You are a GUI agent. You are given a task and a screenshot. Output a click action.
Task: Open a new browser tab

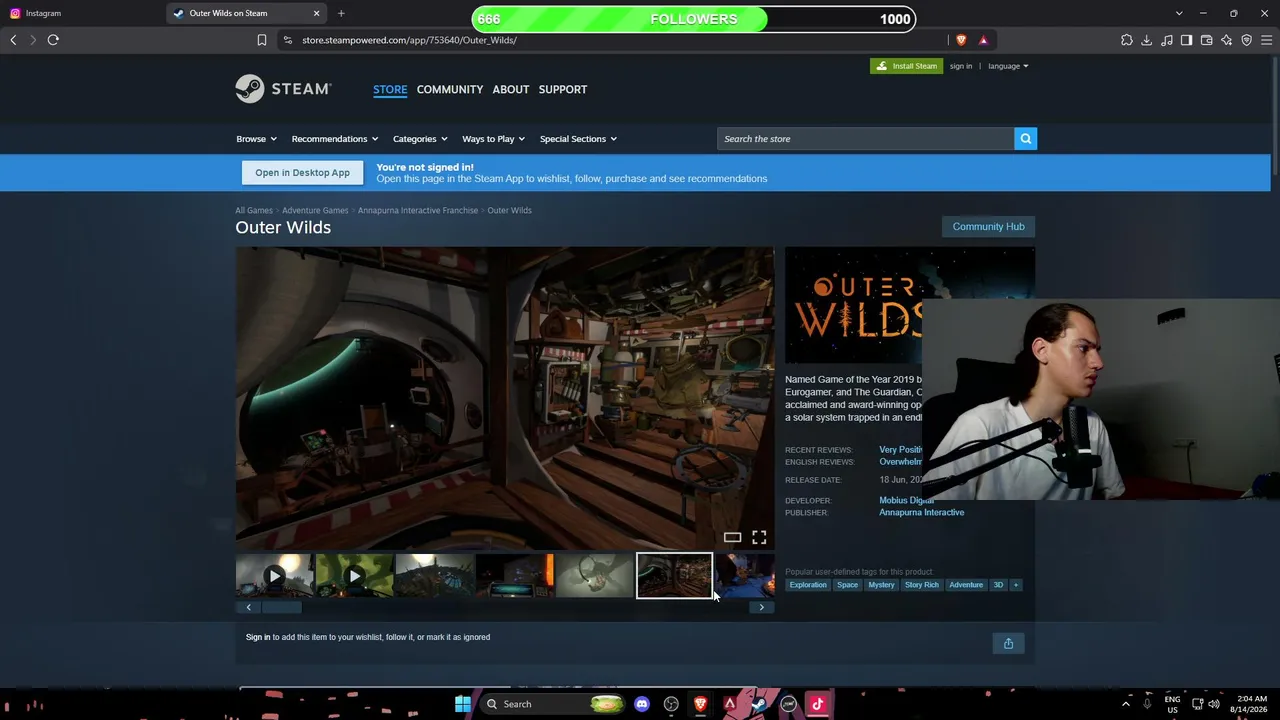pos(341,13)
